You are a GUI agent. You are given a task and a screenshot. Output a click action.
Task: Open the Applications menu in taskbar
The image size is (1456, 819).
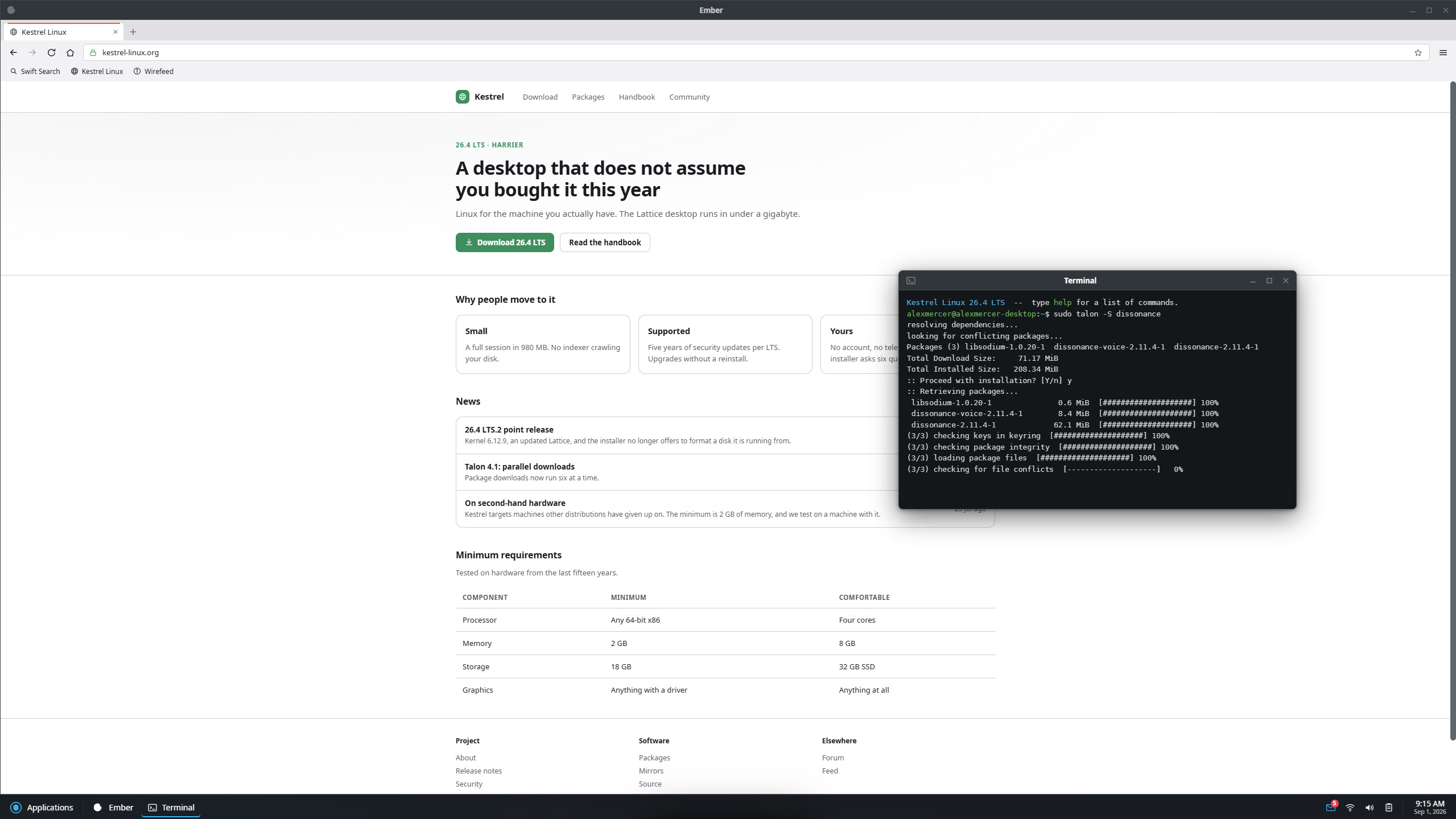[x=42, y=807]
